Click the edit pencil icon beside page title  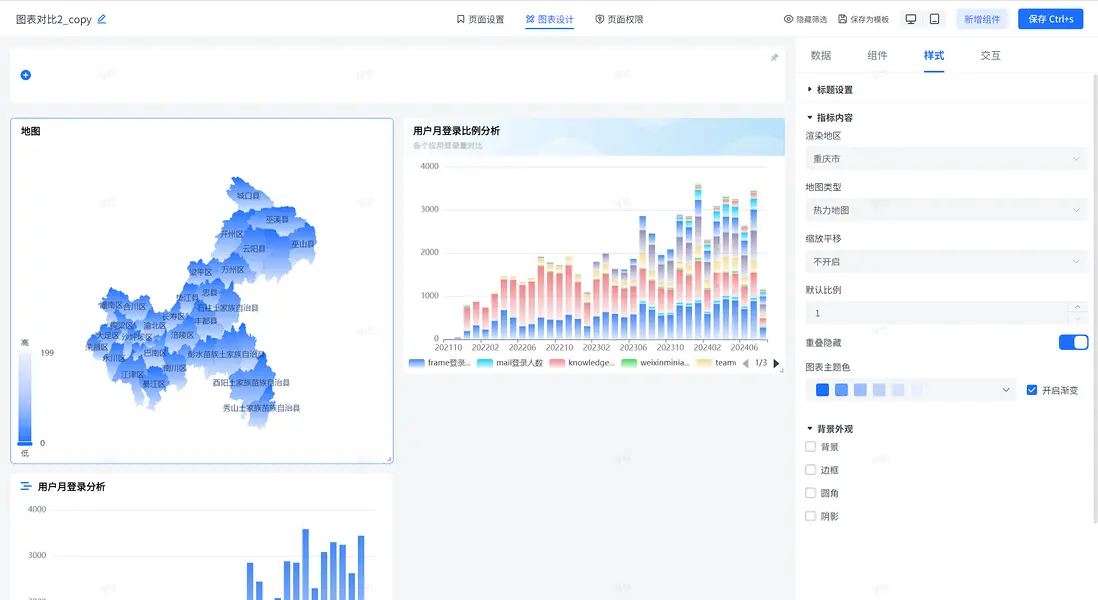coord(102,19)
